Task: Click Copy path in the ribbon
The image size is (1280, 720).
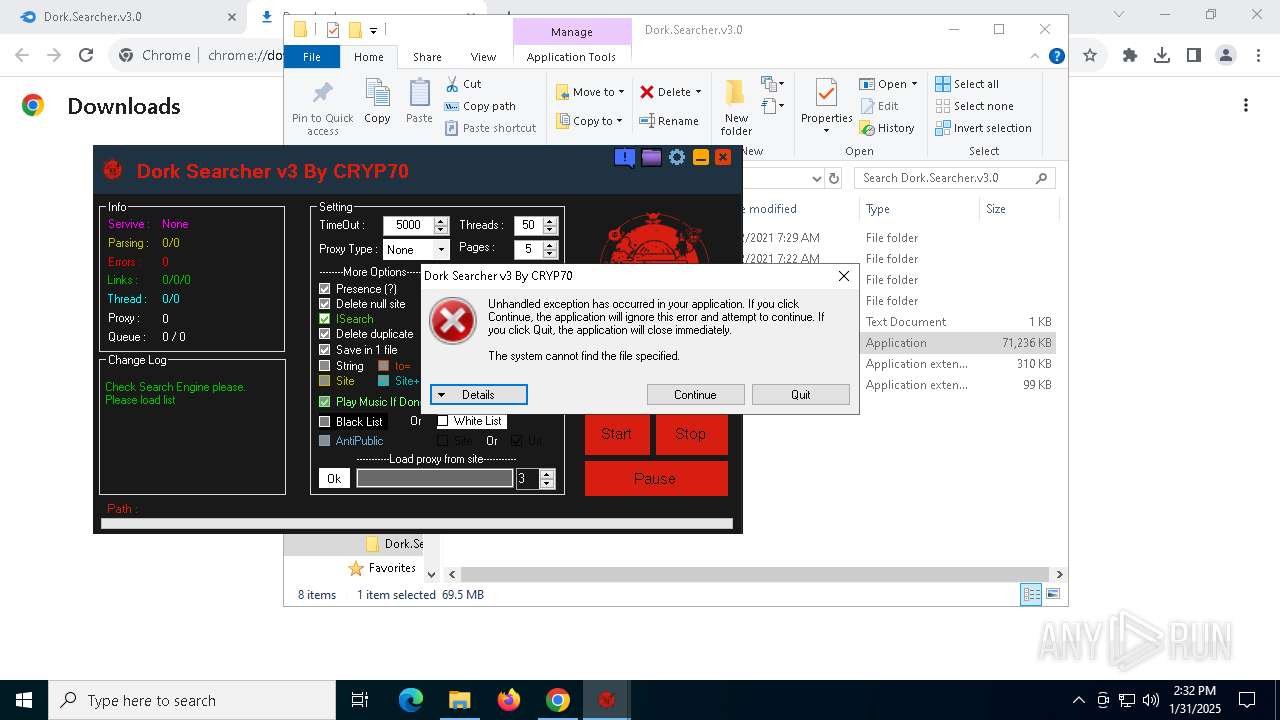Action: [480, 106]
